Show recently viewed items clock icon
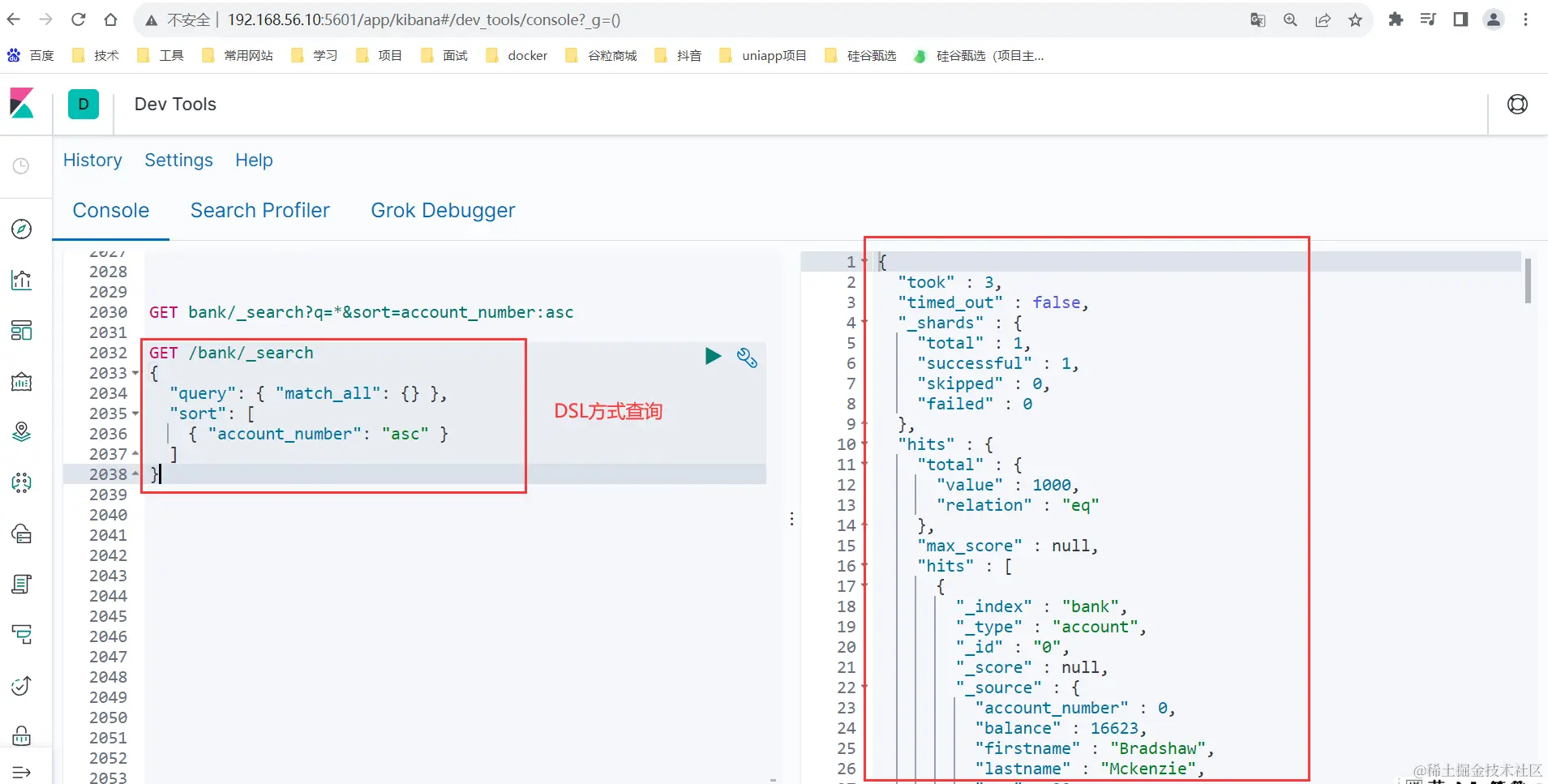 22,166
